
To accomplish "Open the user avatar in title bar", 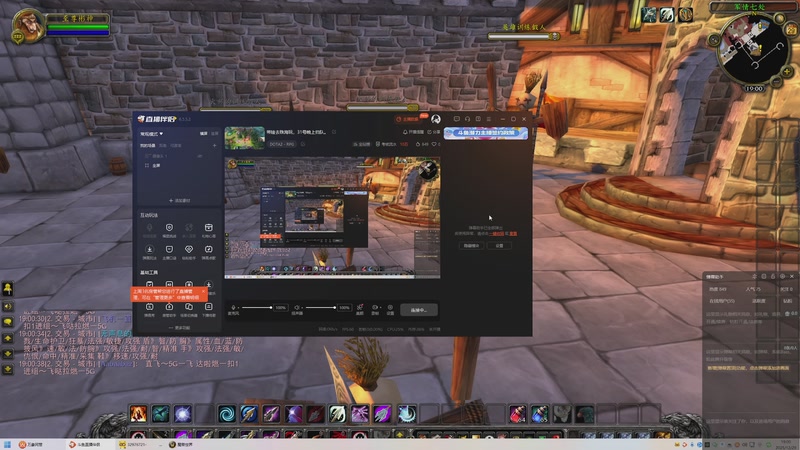I will click(436, 119).
